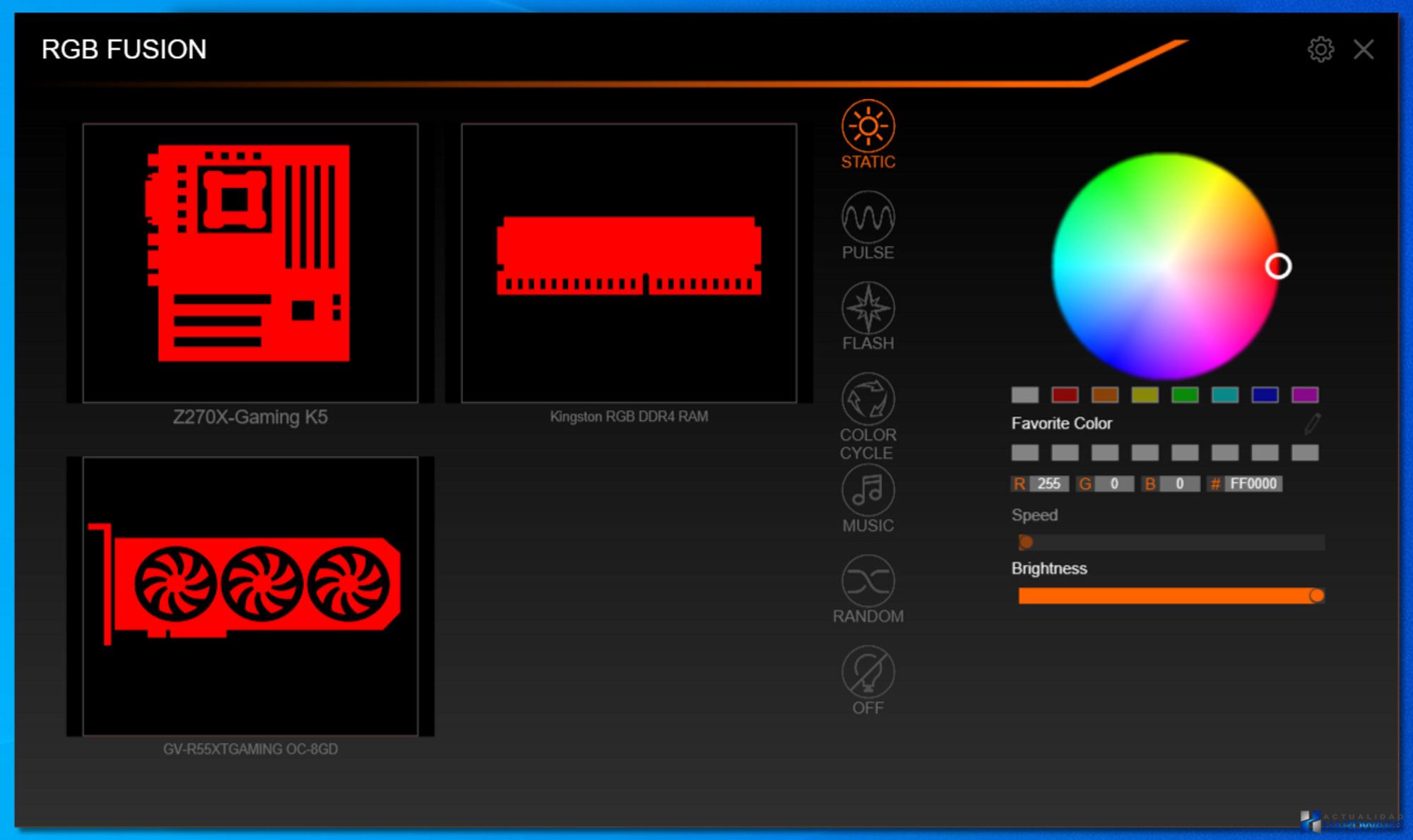Choose the Flash lighting effect
Image resolution: width=1413 pixels, height=840 pixels.
pos(868,309)
